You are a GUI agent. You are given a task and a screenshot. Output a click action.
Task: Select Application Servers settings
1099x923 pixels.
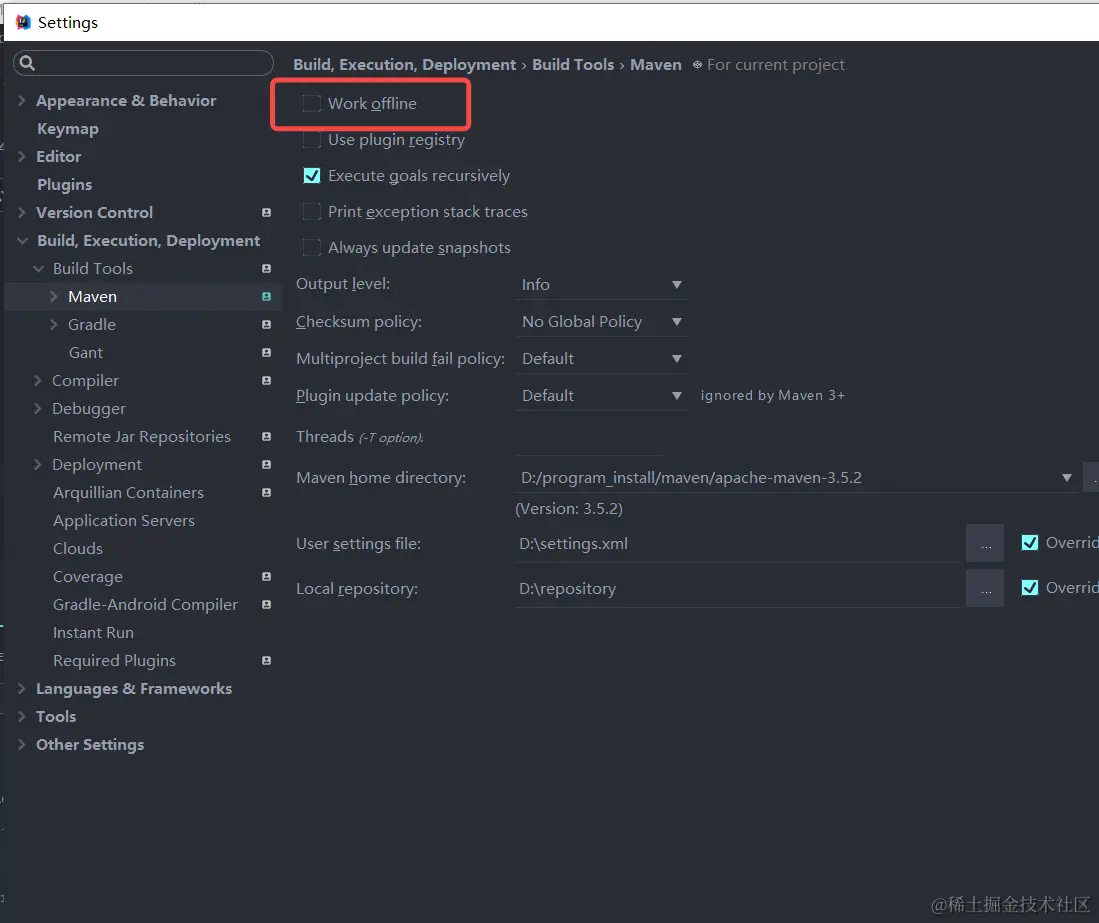pos(124,521)
